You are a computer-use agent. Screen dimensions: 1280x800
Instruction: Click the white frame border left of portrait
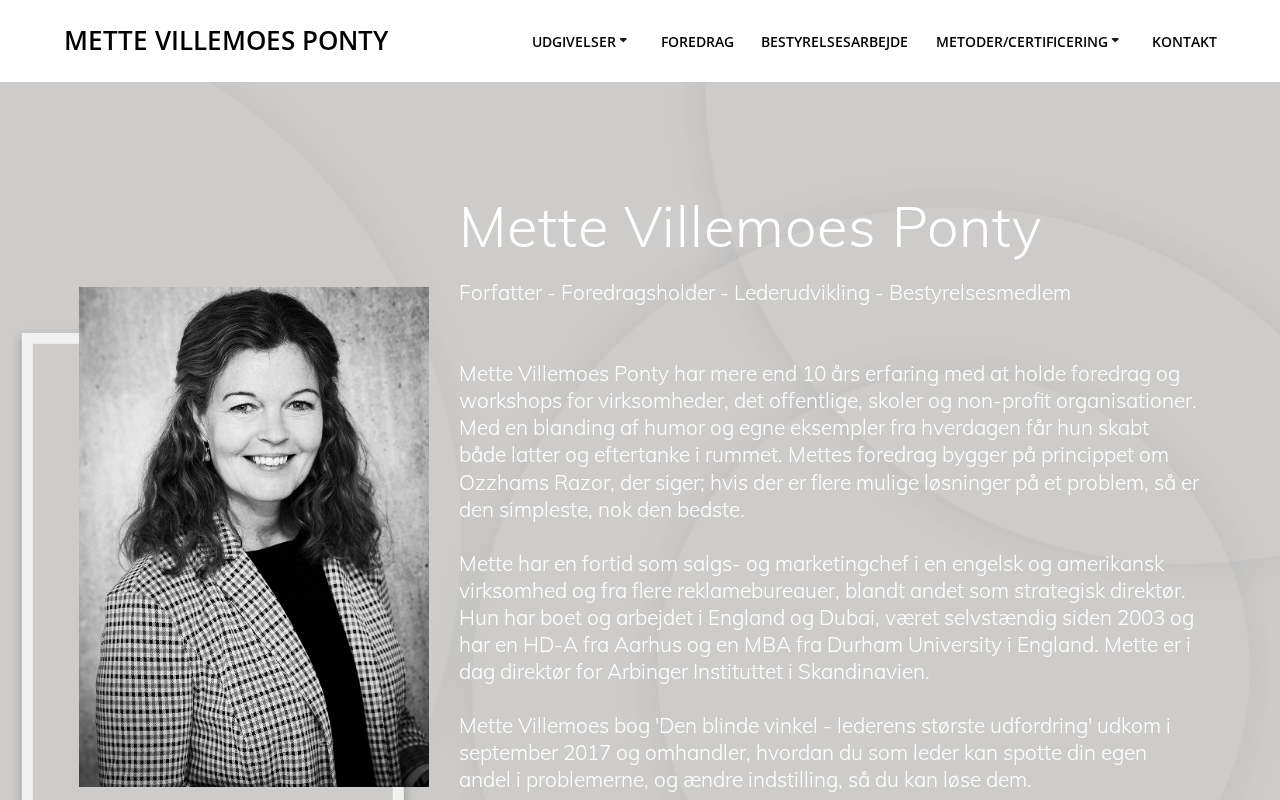tap(28, 566)
